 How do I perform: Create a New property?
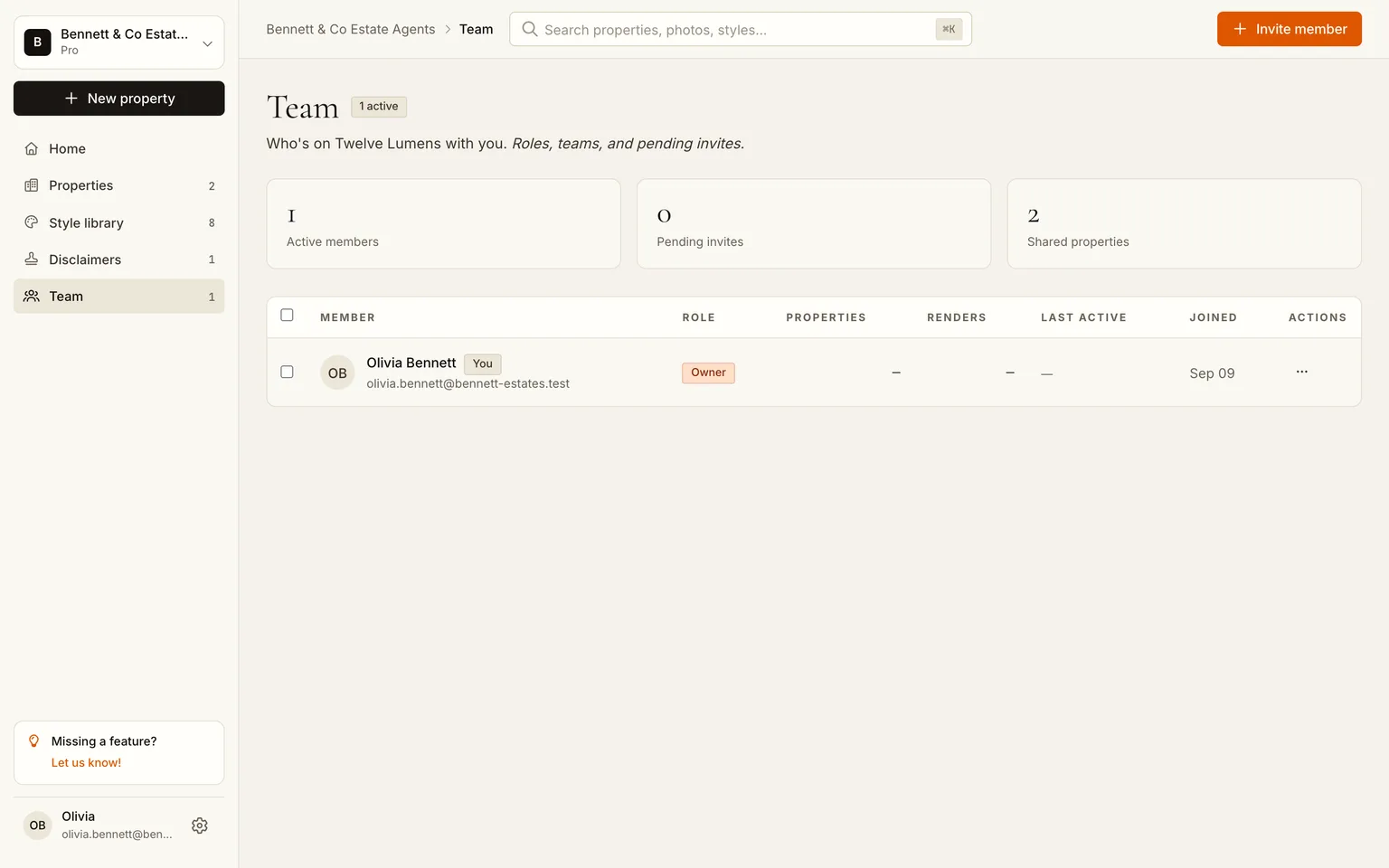[119, 99]
